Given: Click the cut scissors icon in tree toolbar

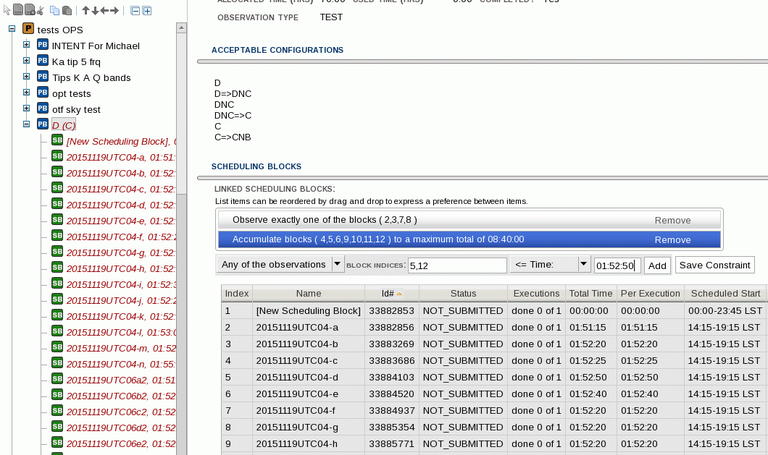Looking at the screenshot, I should coord(41,11).
